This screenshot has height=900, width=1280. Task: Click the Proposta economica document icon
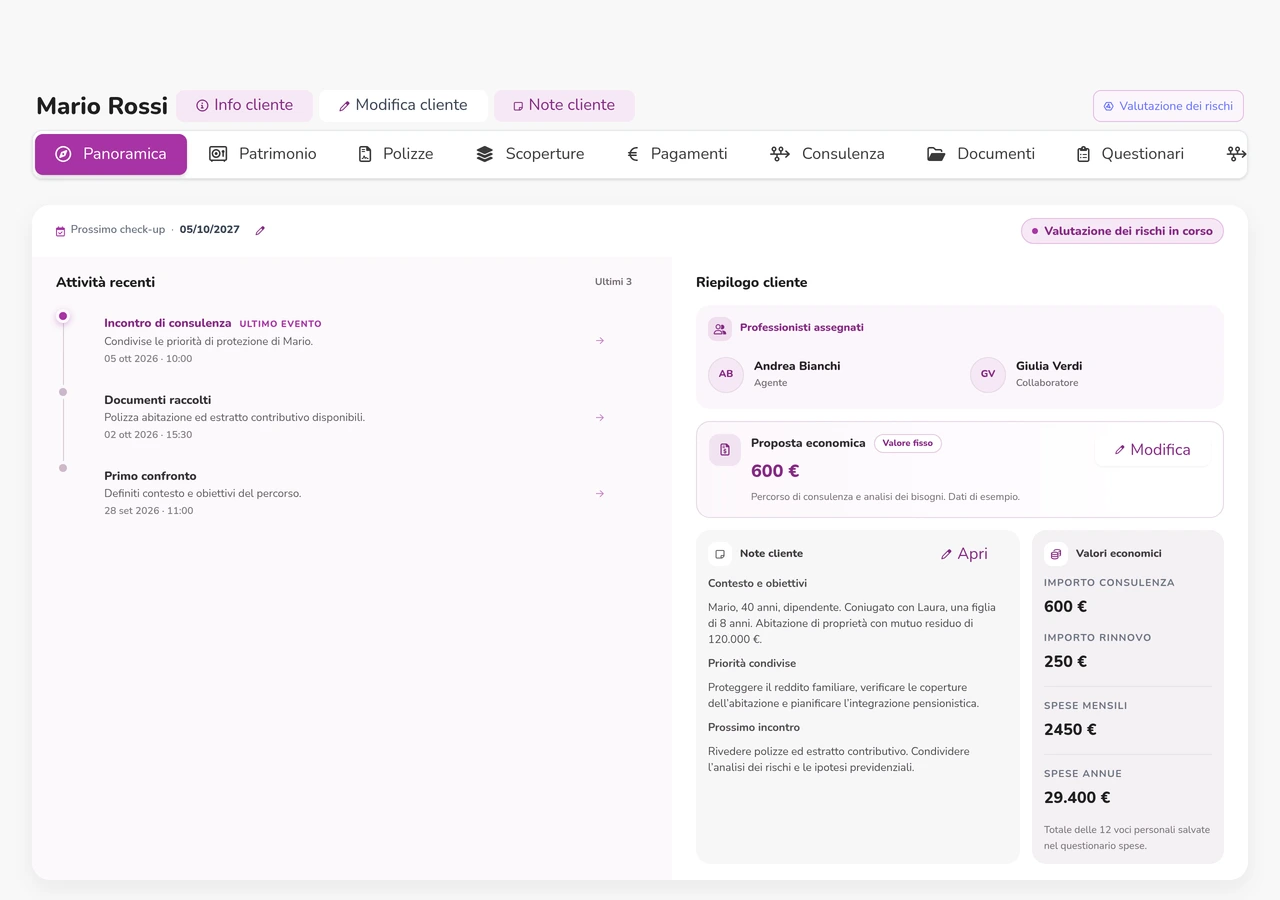(x=725, y=450)
